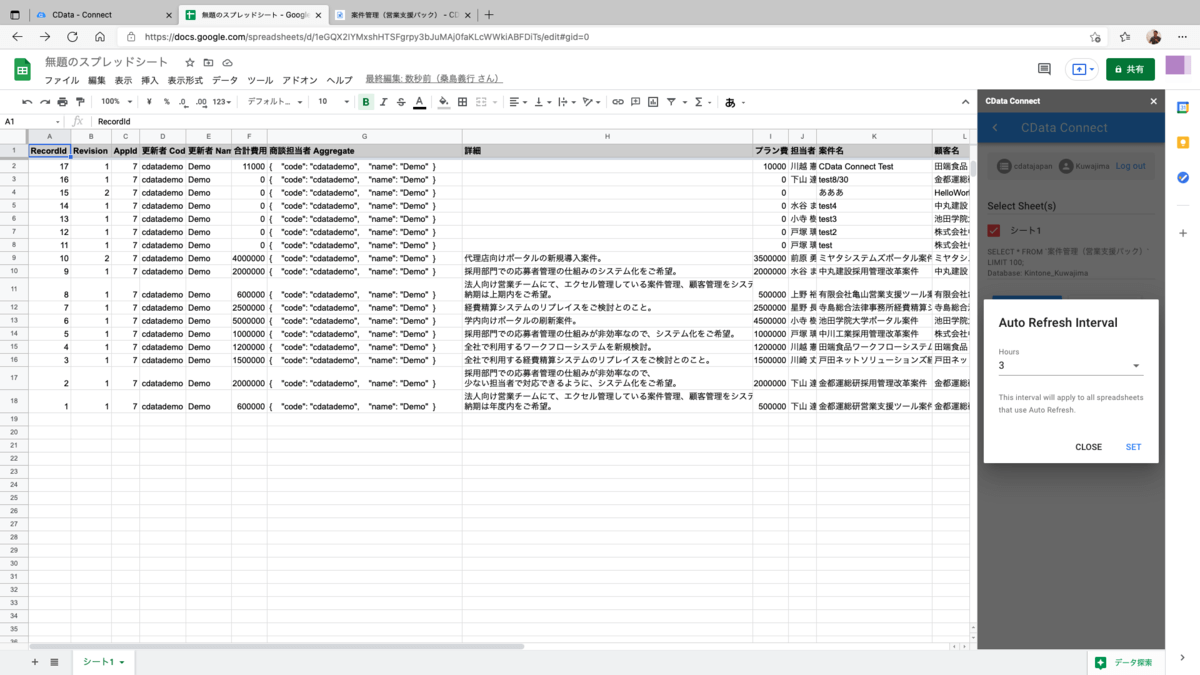Open Google Calendar side panel

click(x=1183, y=108)
